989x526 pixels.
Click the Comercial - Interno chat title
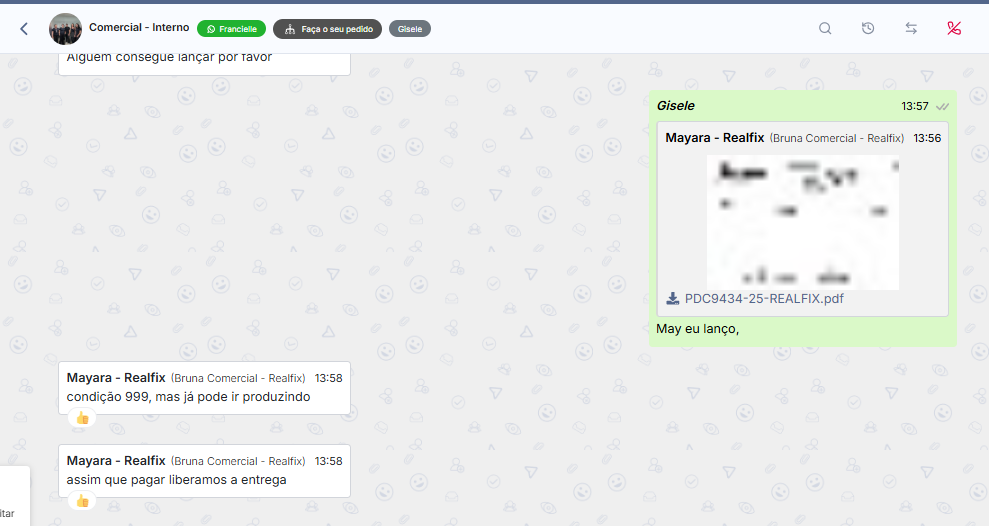coord(139,27)
